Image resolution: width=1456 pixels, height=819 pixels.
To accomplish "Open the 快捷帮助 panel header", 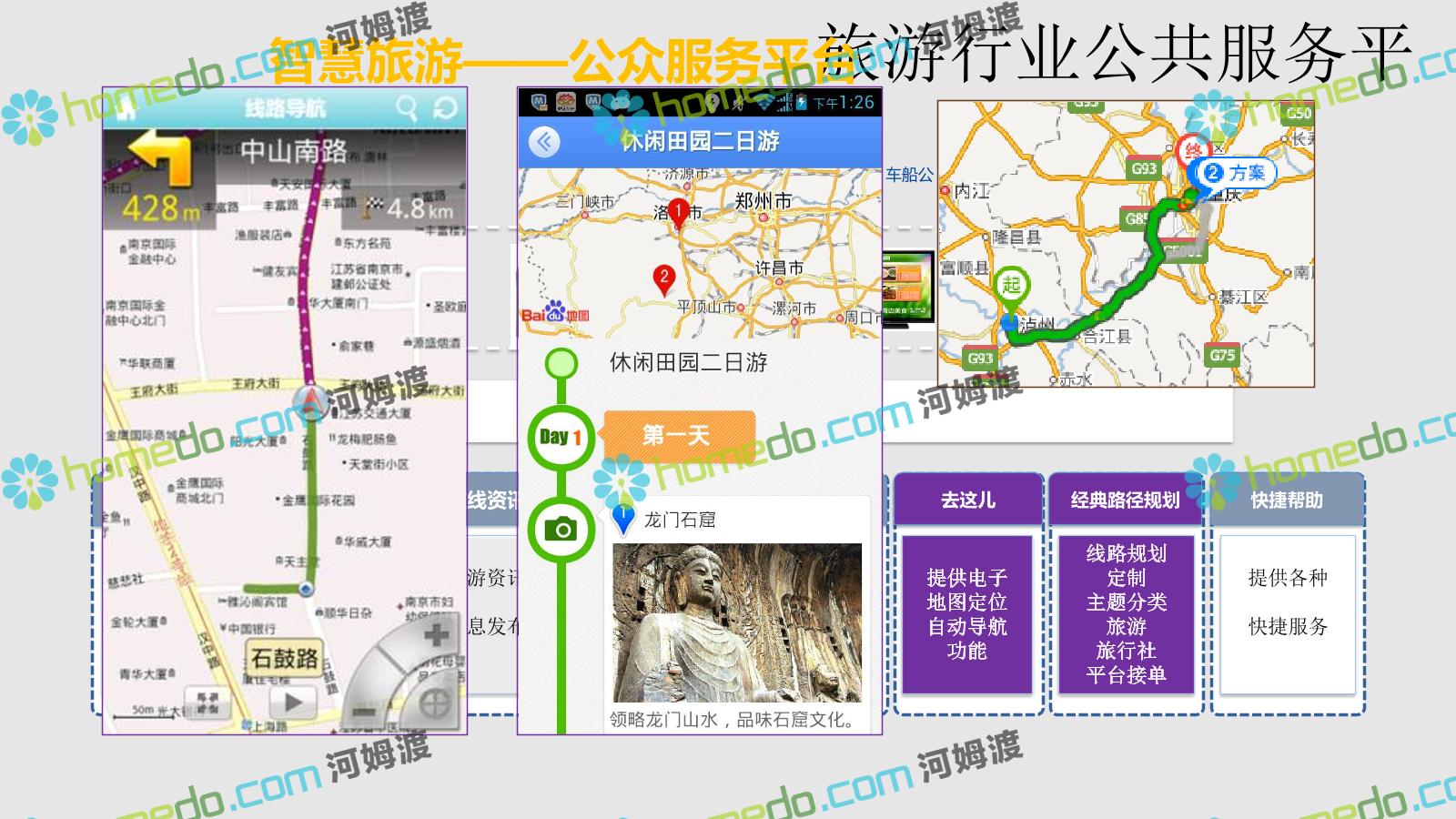I will tap(1286, 500).
